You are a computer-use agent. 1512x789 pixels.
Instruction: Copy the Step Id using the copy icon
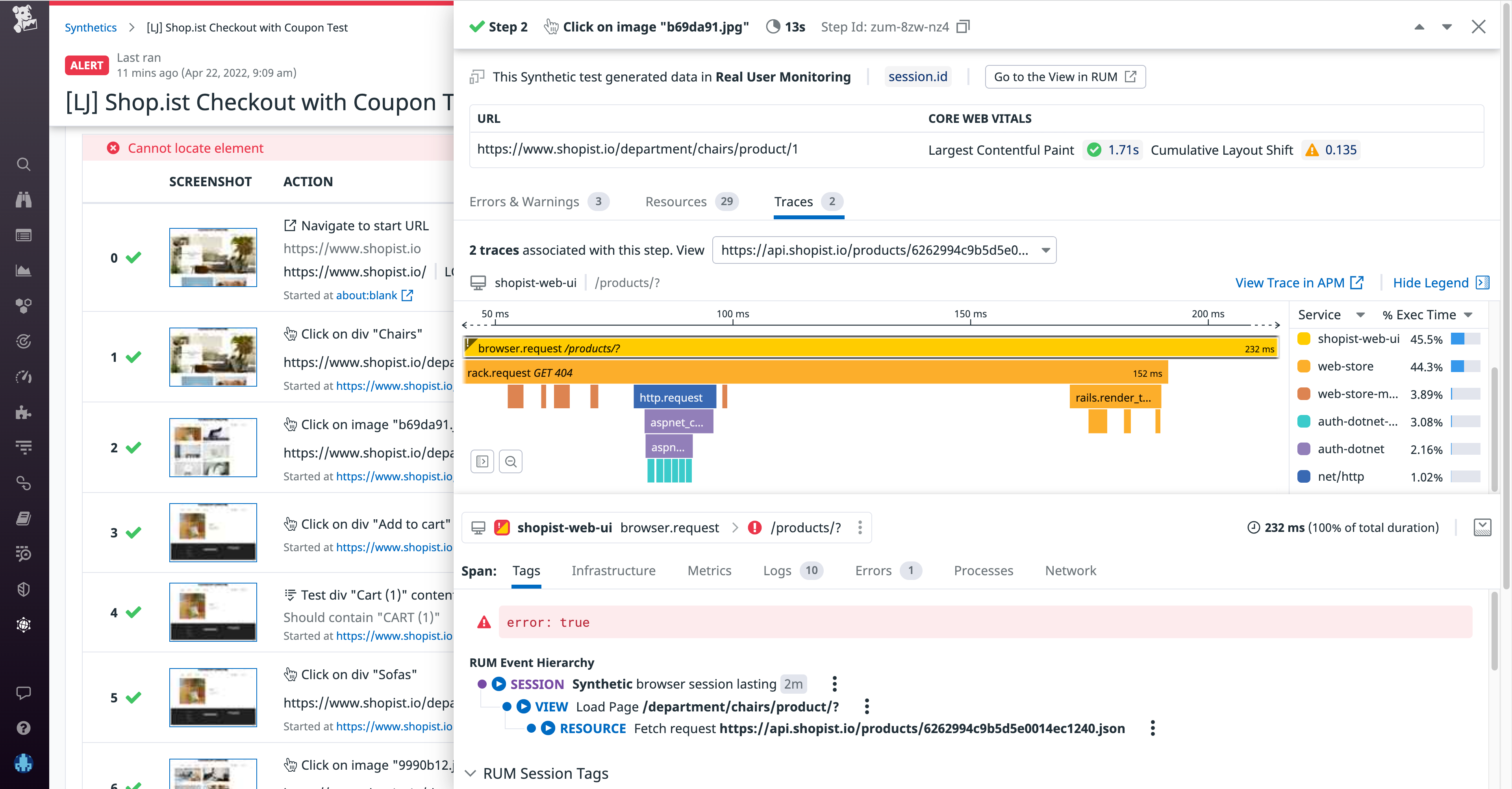(x=963, y=26)
